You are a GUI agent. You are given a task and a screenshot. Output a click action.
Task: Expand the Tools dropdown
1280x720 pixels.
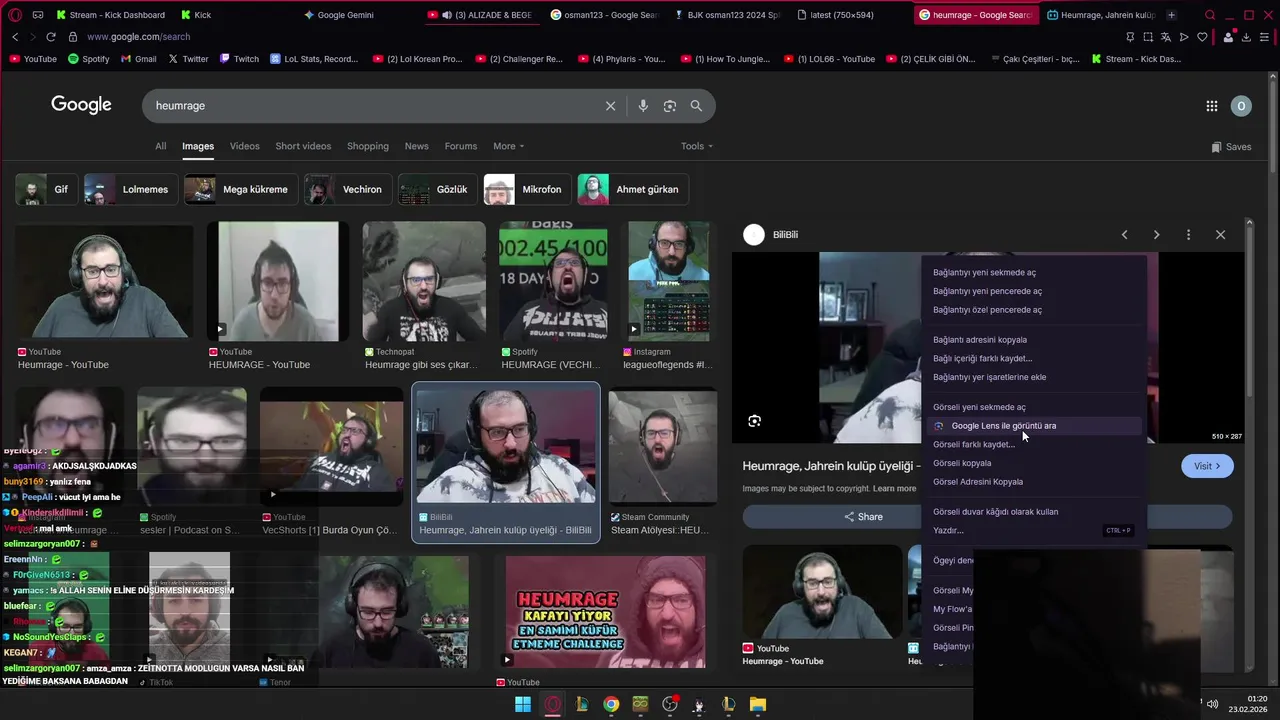pyautogui.click(x=697, y=146)
